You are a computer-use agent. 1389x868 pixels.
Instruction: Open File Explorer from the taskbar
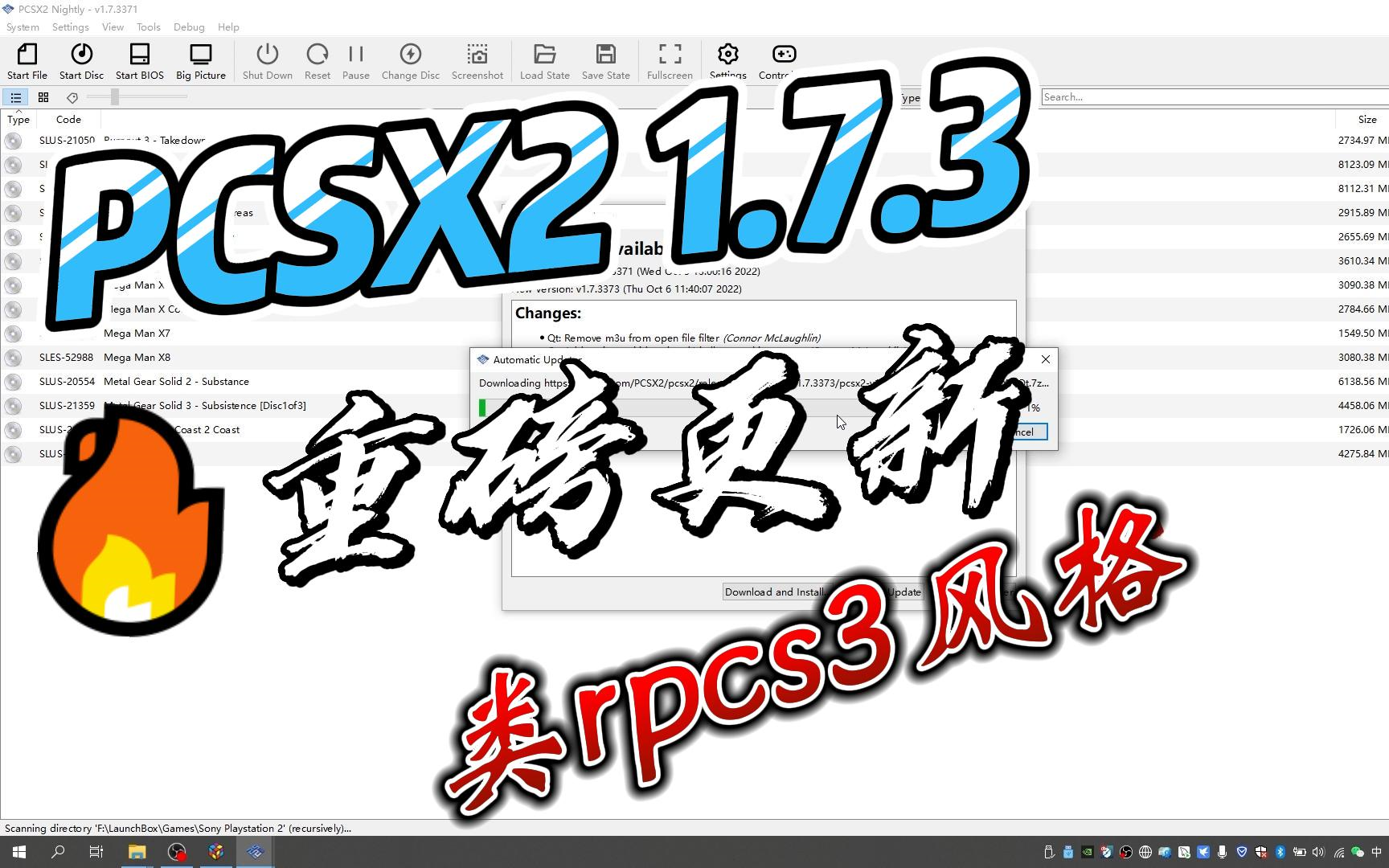click(x=137, y=852)
